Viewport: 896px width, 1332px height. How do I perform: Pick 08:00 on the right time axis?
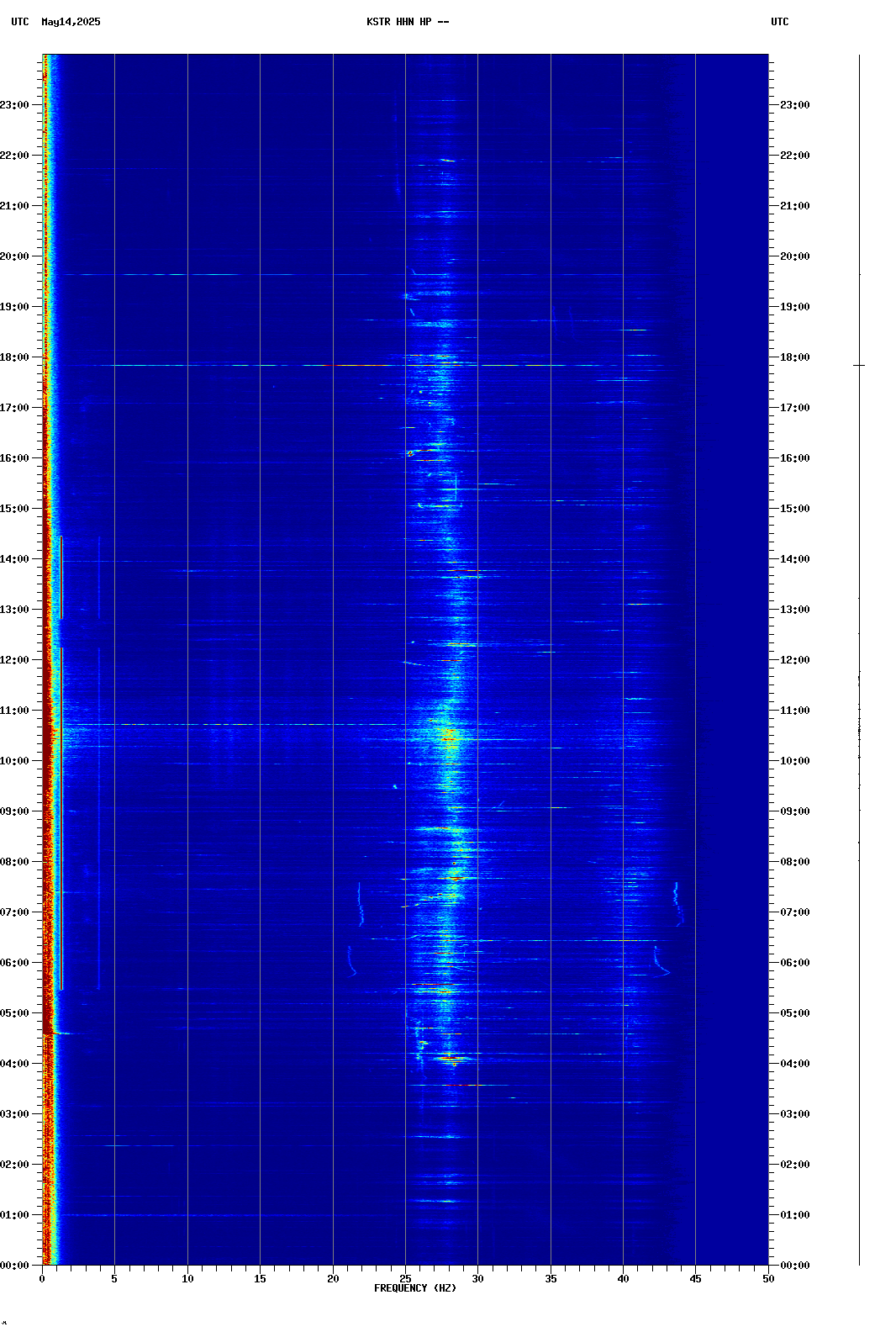[795, 862]
